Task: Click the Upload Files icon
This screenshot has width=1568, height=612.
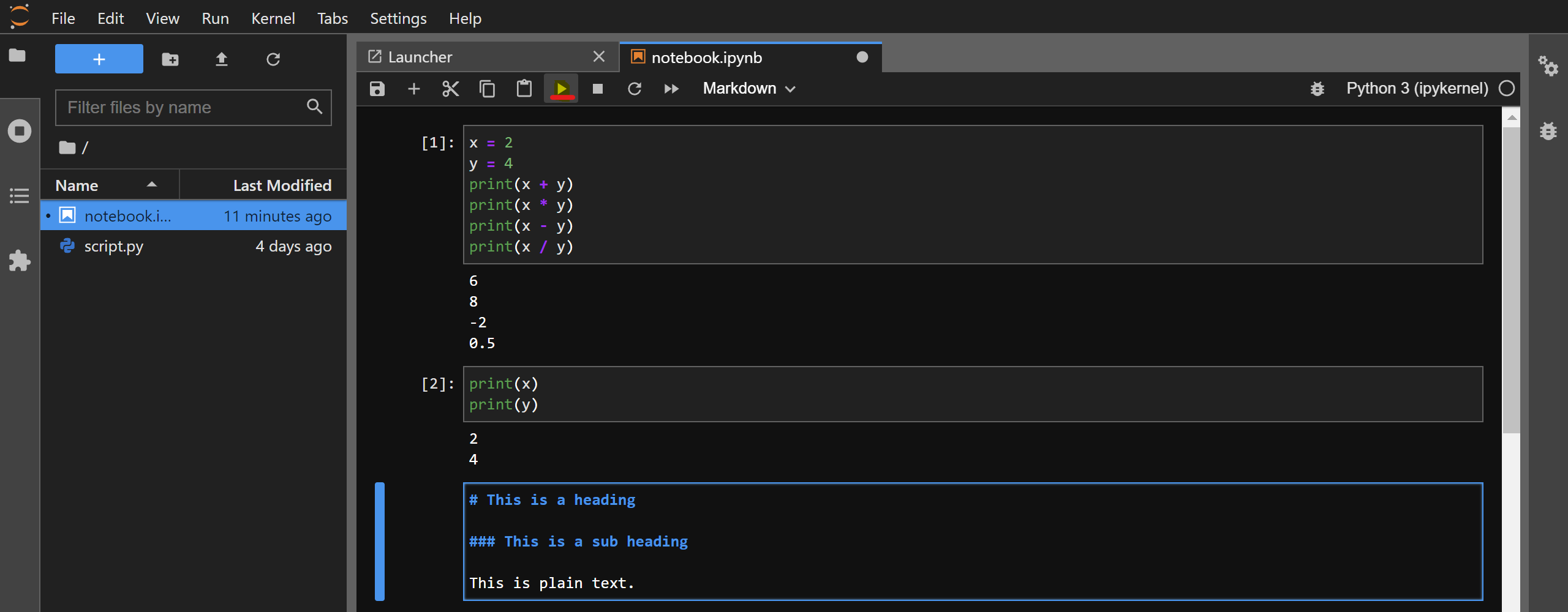Action: click(x=222, y=59)
